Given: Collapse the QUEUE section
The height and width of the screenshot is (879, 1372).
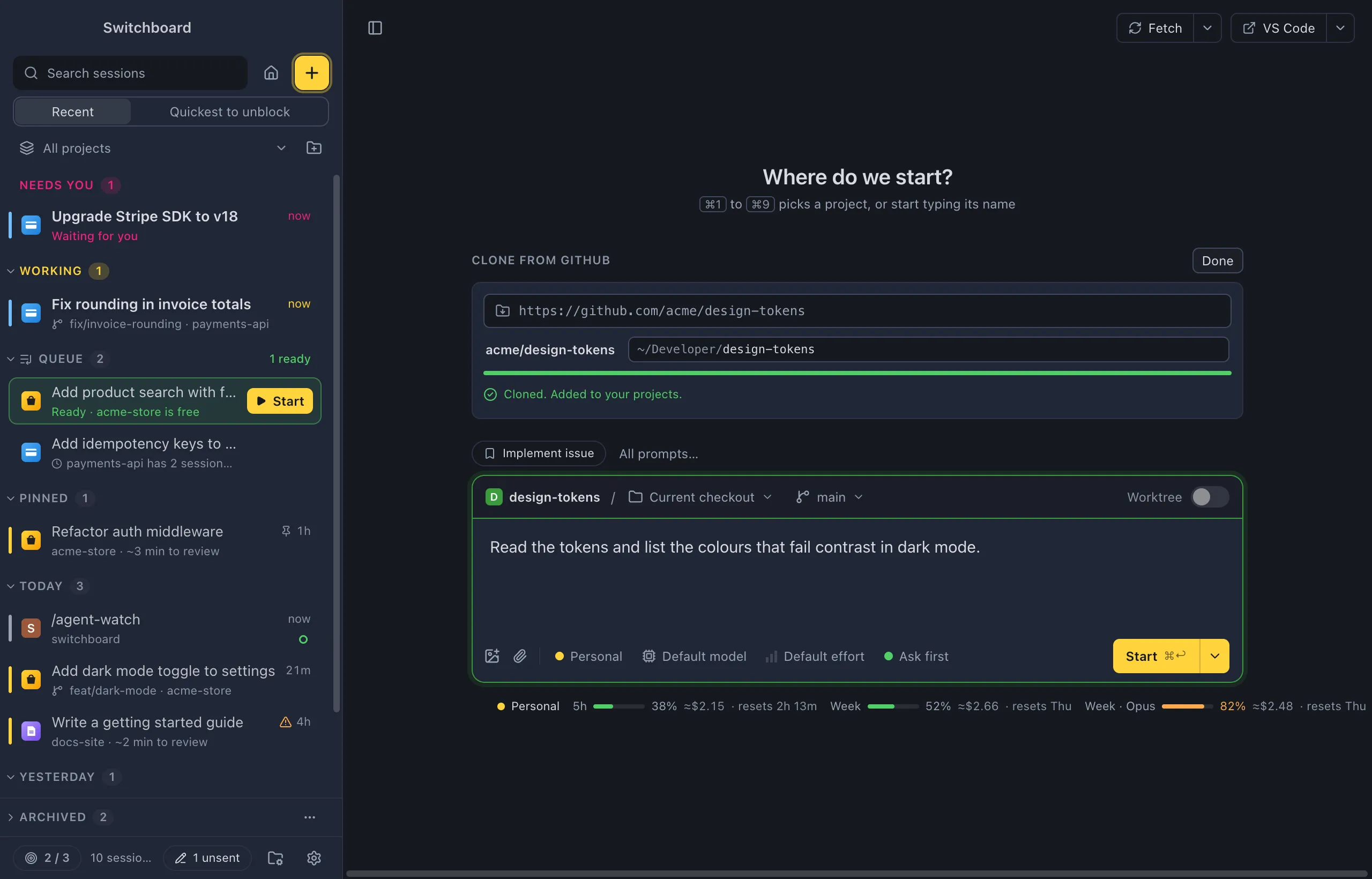Looking at the screenshot, I should pyautogui.click(x=10, y=359).
